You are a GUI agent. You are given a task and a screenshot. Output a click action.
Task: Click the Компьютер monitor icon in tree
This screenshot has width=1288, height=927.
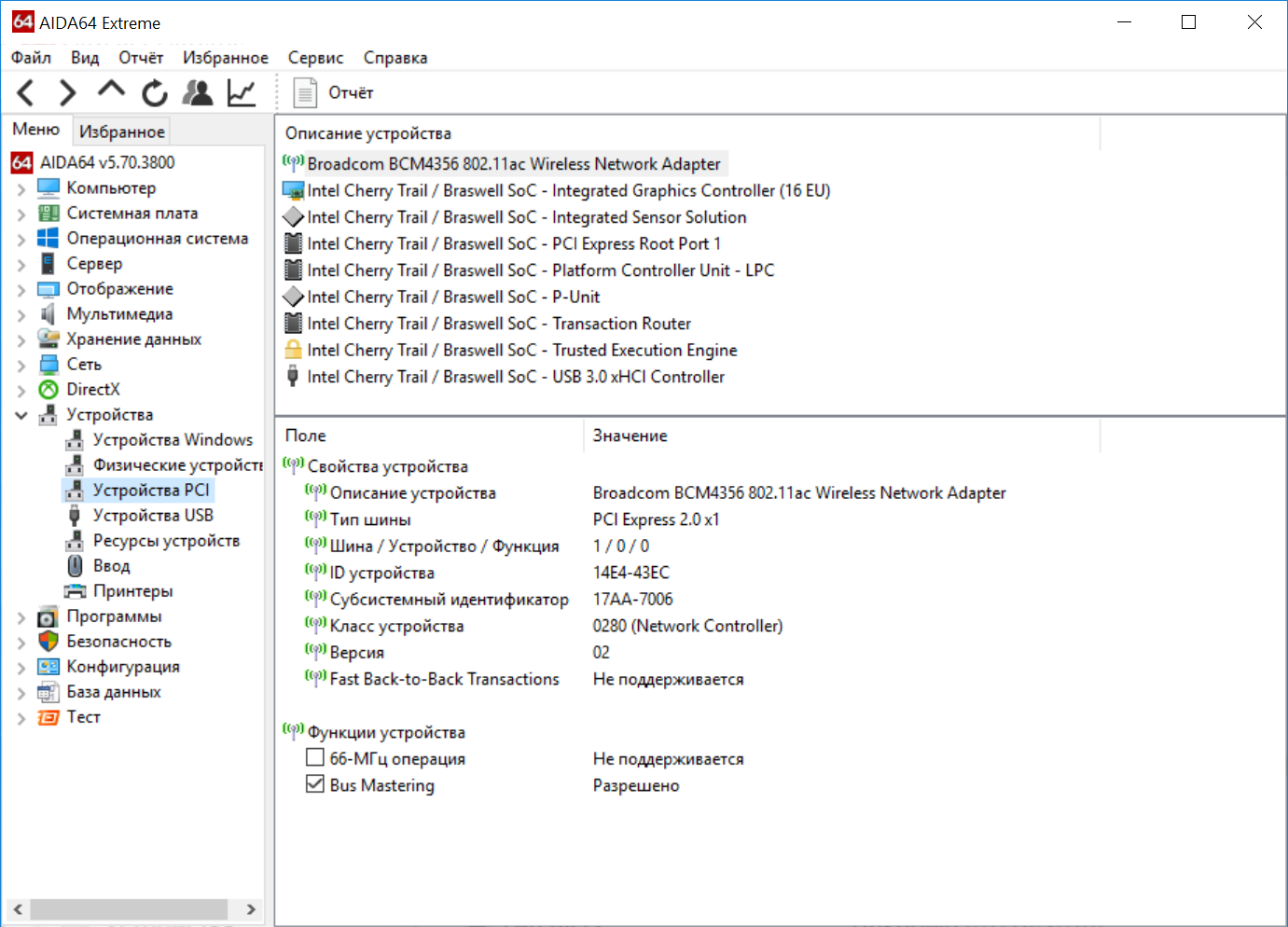[48, 187]
